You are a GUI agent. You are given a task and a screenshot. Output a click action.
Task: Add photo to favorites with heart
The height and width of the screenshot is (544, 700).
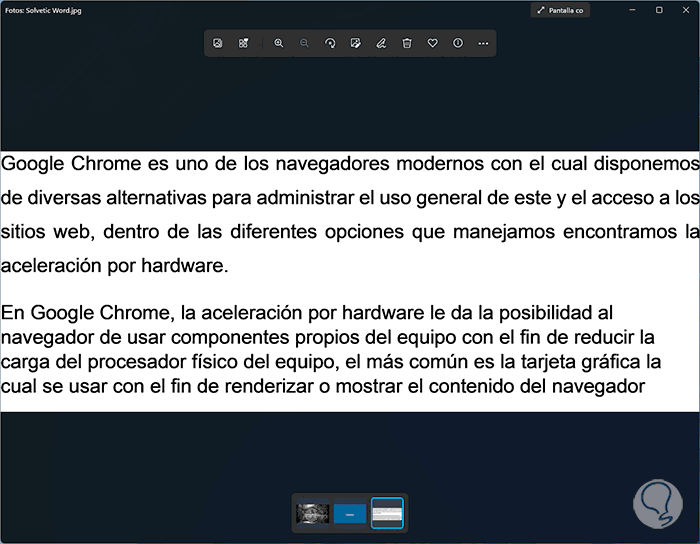432,43
